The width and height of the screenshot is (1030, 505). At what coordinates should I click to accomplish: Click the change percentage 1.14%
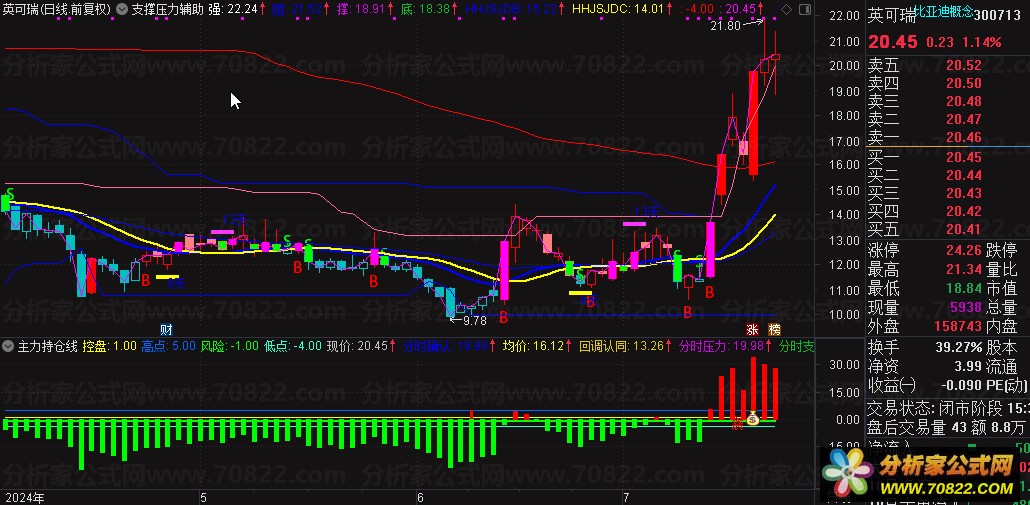tap(983, 43)
